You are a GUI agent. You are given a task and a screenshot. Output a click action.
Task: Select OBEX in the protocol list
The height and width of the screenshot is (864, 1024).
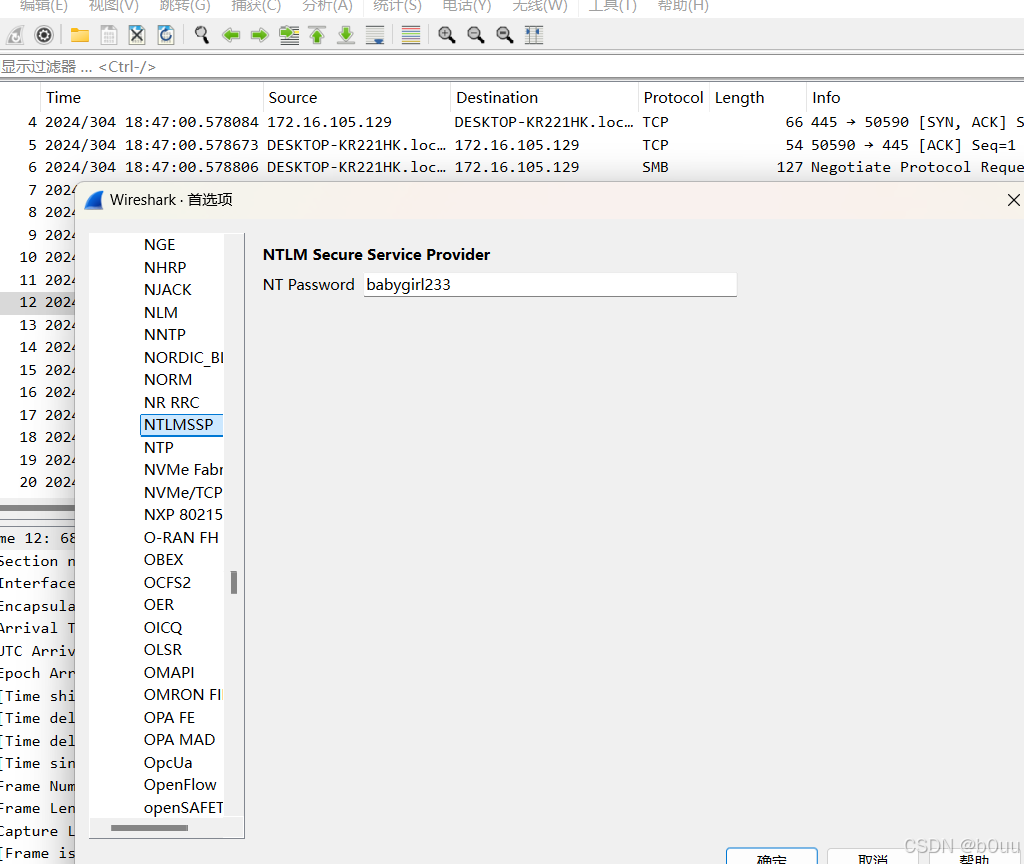(163, 560)
